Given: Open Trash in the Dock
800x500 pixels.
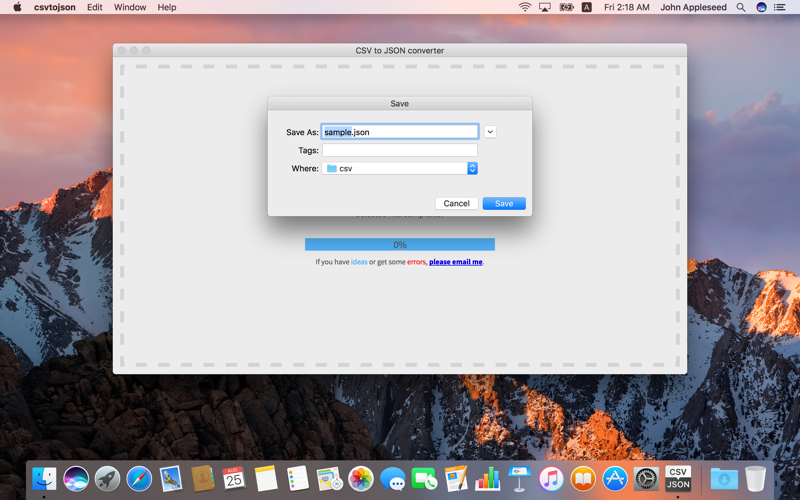Looking at the screenshot, I should coord(756,479).
